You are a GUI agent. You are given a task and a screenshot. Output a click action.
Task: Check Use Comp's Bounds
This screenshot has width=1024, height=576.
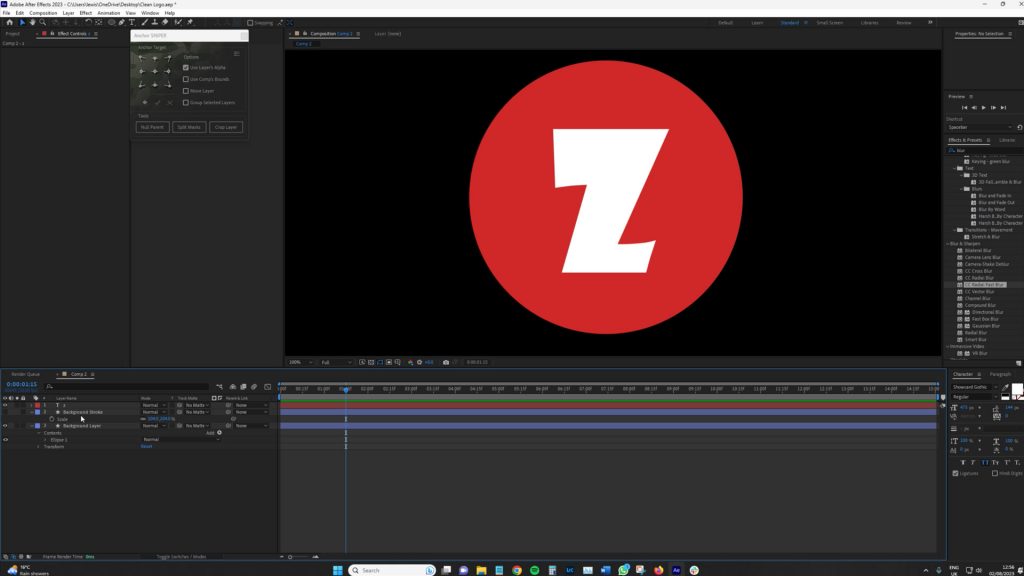tap(185, 79)
